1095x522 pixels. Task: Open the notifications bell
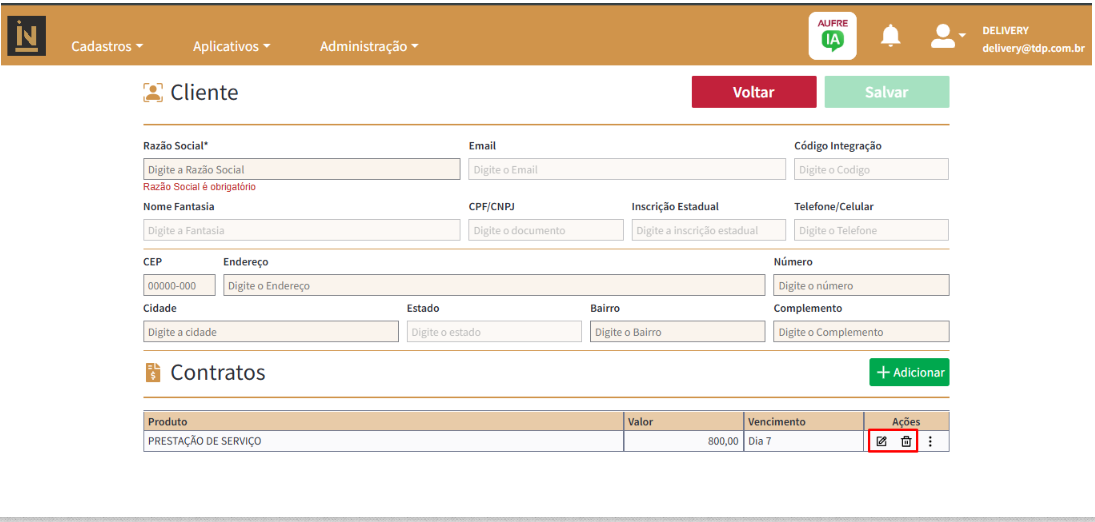pyautogui.click(x=890, y=37)
